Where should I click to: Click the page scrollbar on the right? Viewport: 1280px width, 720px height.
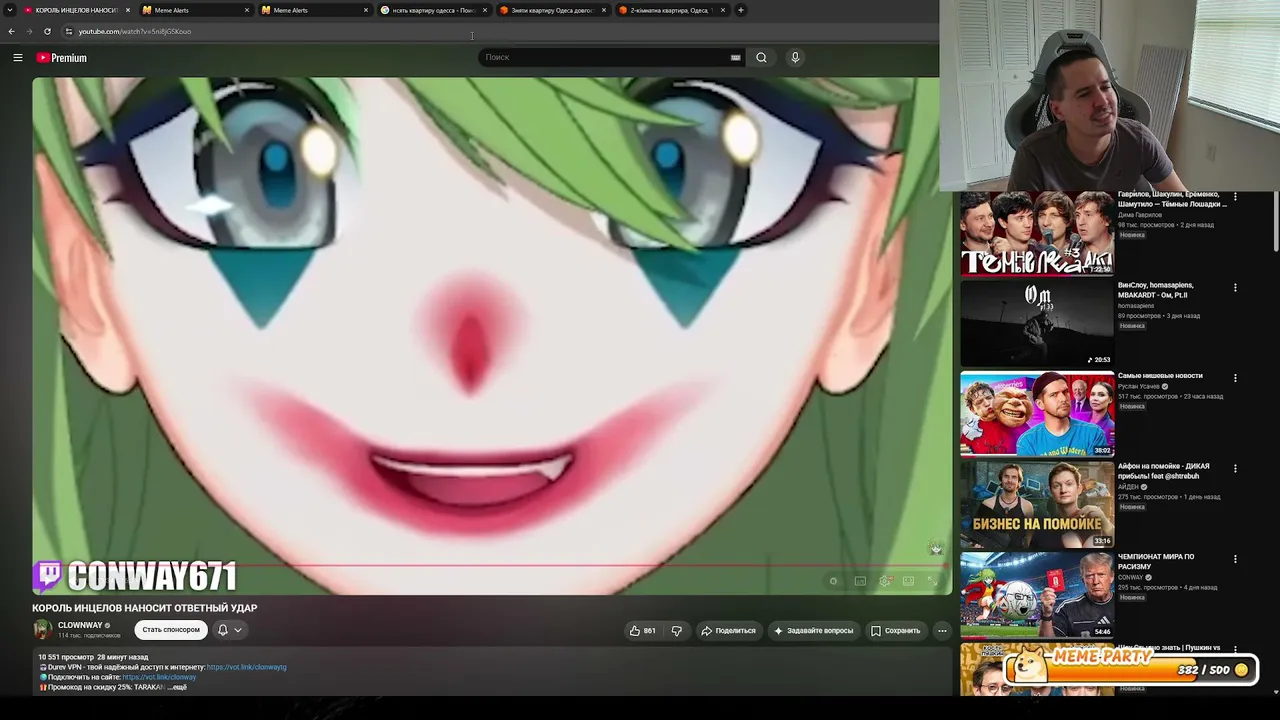coord(1277,220)
